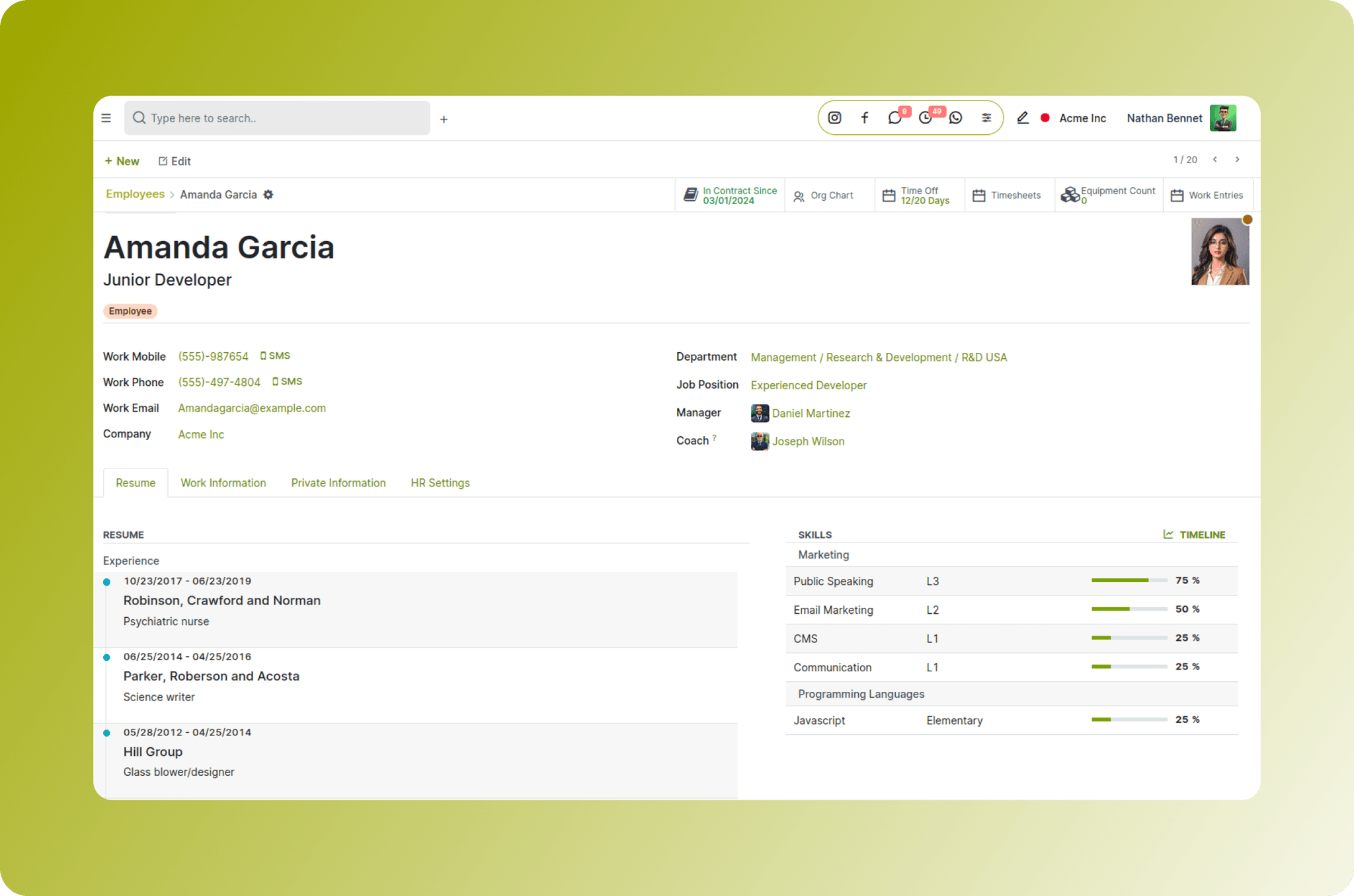The width and height of the screenshot is (1354, 896).
Task: Open the WhatsApp icon
Action: coord(956,118)
